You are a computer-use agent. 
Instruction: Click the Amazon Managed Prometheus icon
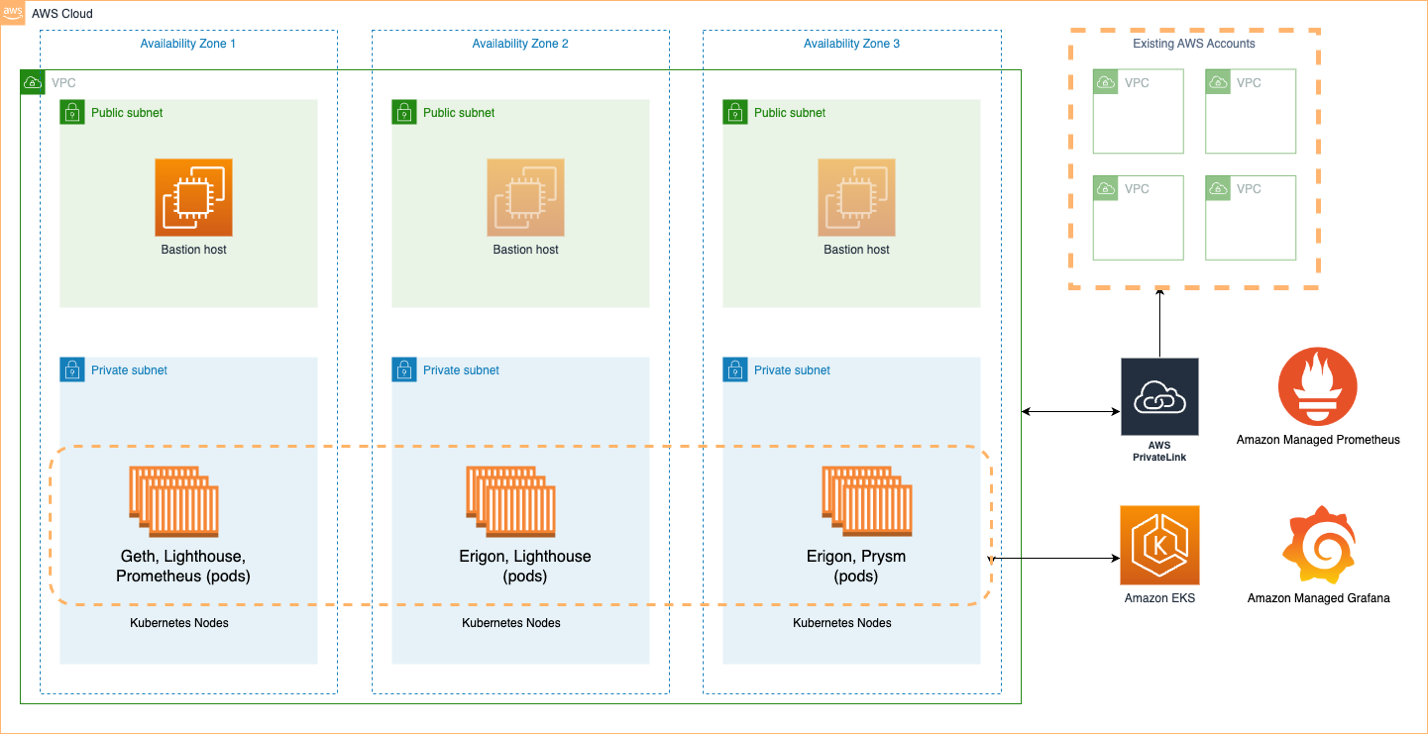[x=1317, y=388]
